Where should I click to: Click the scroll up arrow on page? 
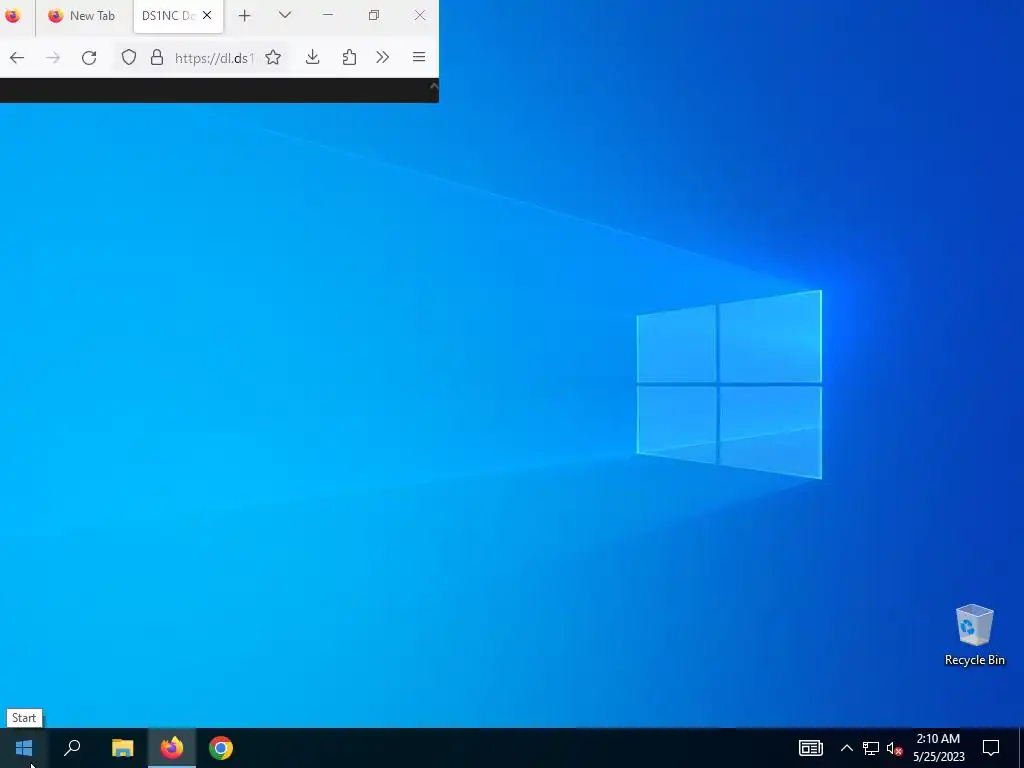click(433, 86)
